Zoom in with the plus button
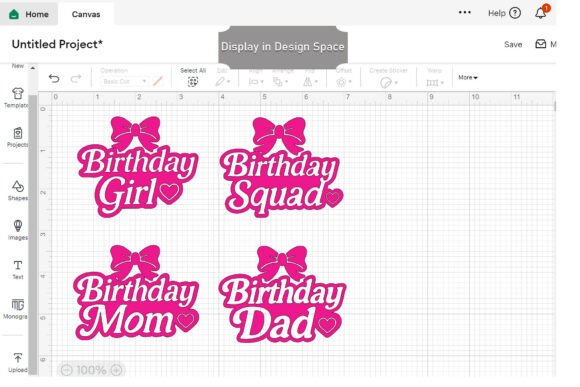The width and height of the screenshot is (580, 387). tap(116, 370)
